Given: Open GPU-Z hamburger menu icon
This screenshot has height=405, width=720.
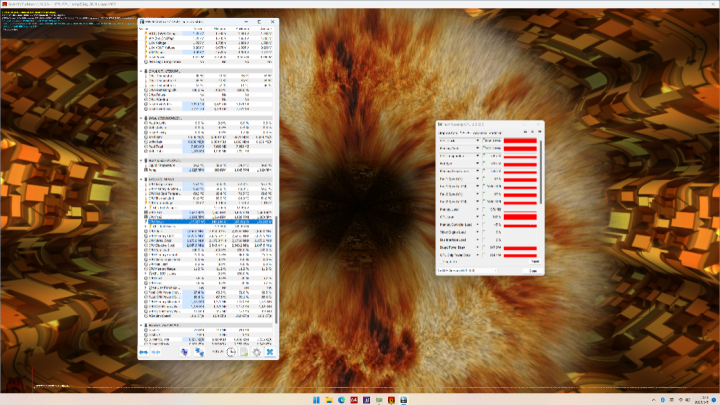Looking at the screenshot, I should [x=540, y=132].
